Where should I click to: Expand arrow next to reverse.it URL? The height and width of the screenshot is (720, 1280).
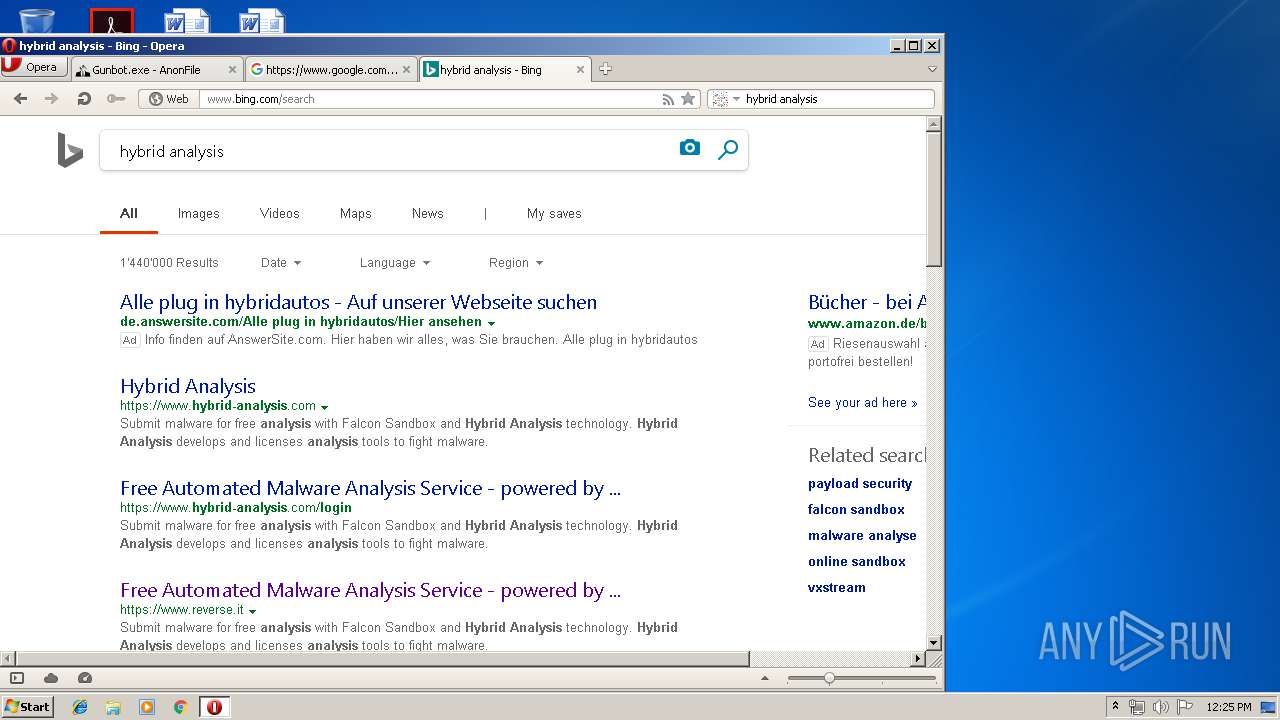pos(253,611)
